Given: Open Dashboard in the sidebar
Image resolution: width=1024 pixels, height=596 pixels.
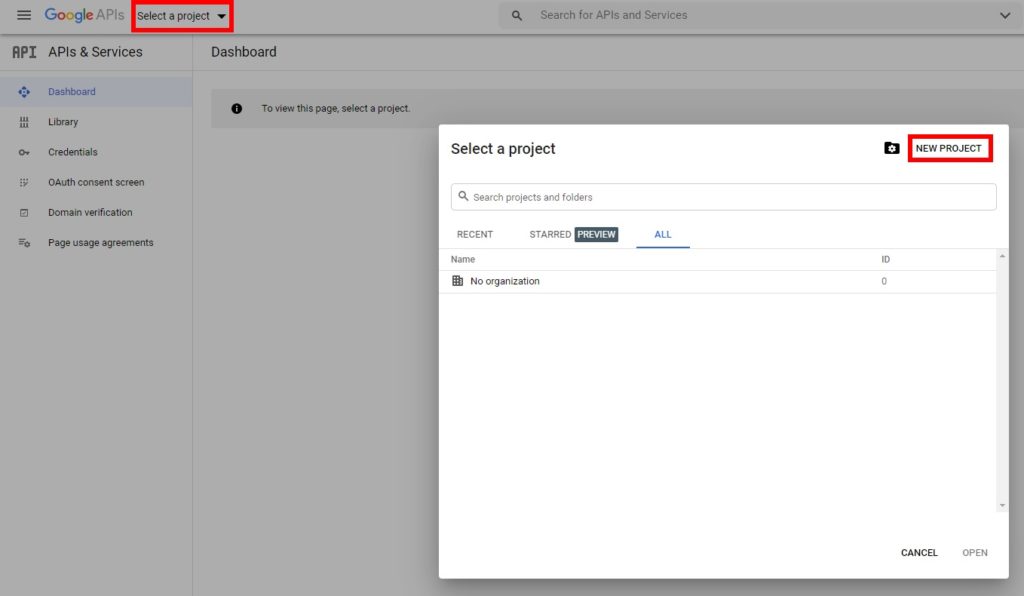Looking at the screenshot, I should [x=96, y=92].
